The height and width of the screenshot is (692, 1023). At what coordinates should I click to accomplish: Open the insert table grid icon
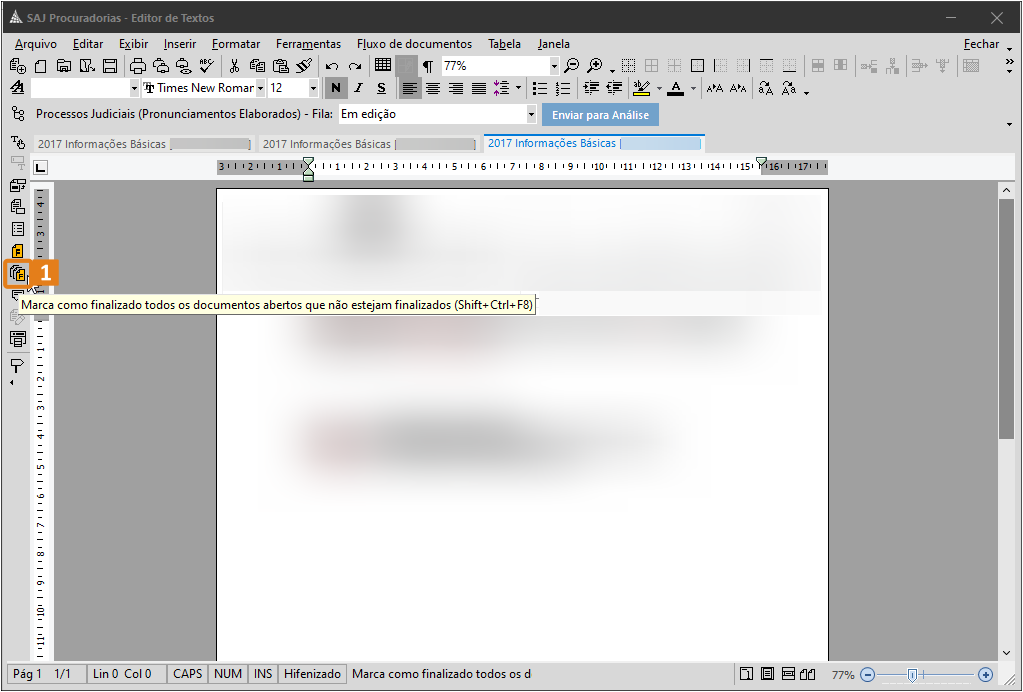(x=381, y=65)
